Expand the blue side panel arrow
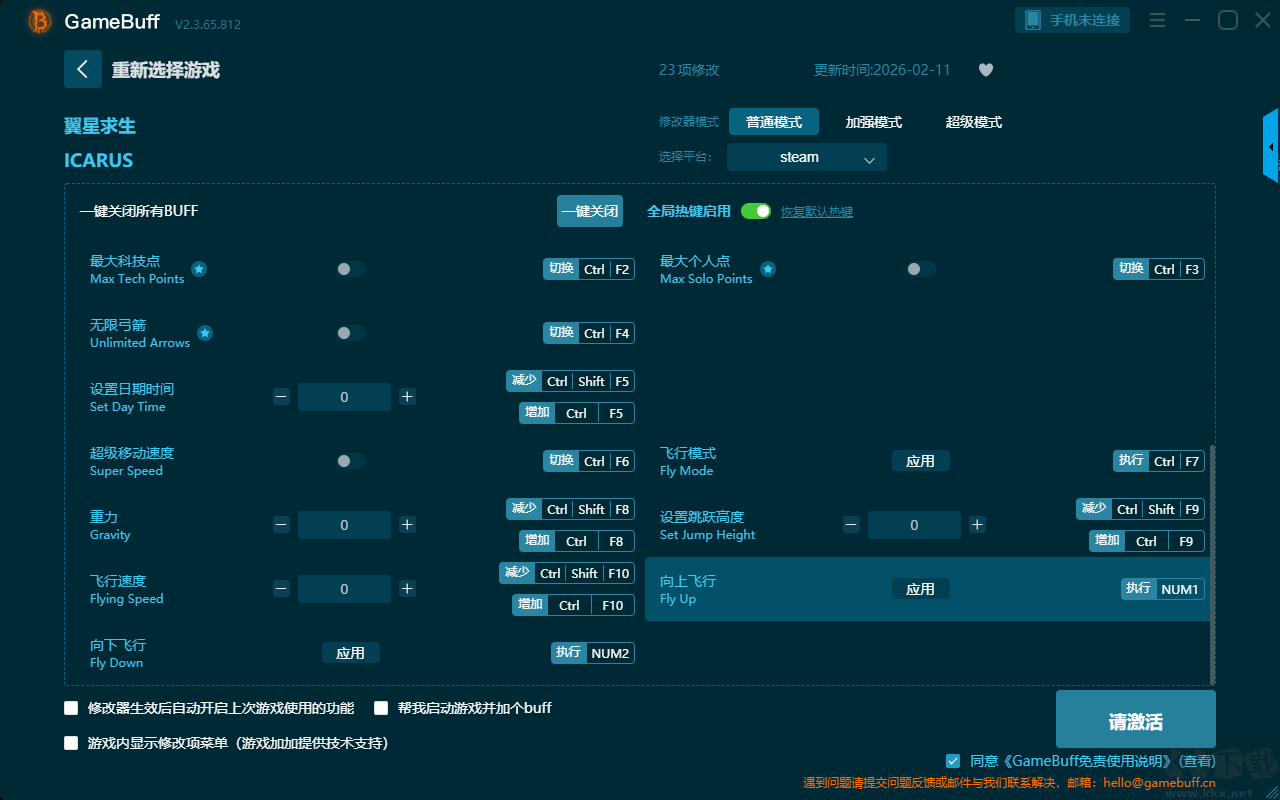Image resolution: width=1280 pixels, height=800 pixels. click(x=1271, y=146)
